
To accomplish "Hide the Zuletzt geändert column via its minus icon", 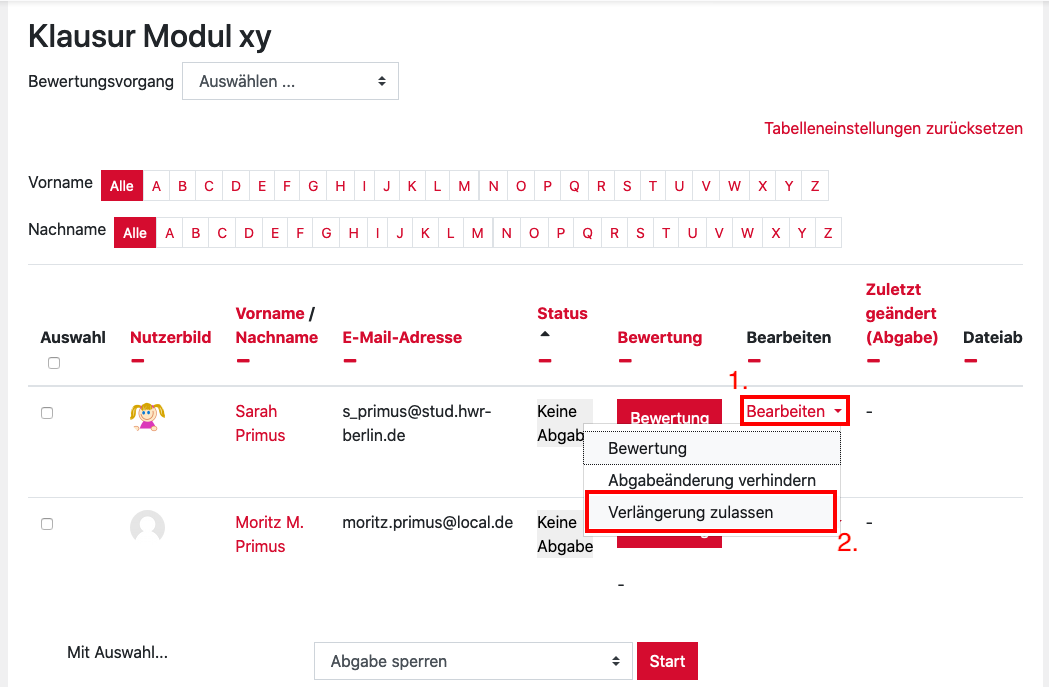I will 873,360.
